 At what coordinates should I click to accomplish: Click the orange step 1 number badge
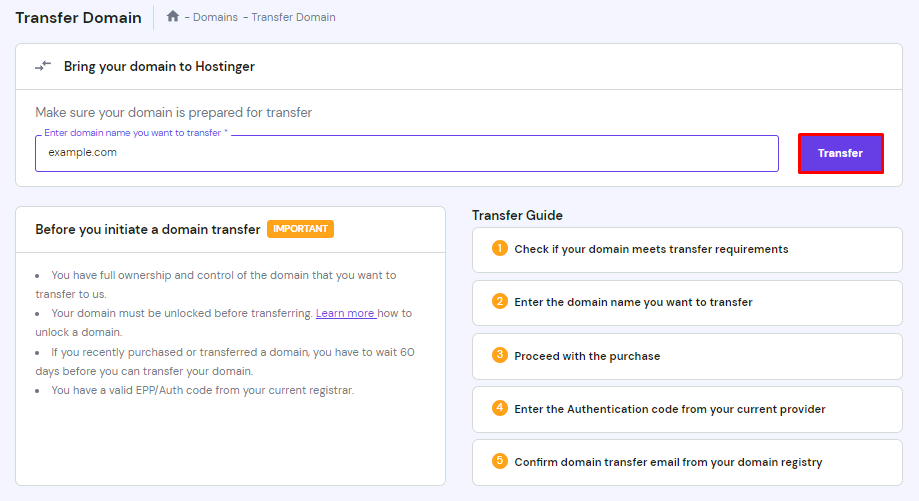[500, 248]
